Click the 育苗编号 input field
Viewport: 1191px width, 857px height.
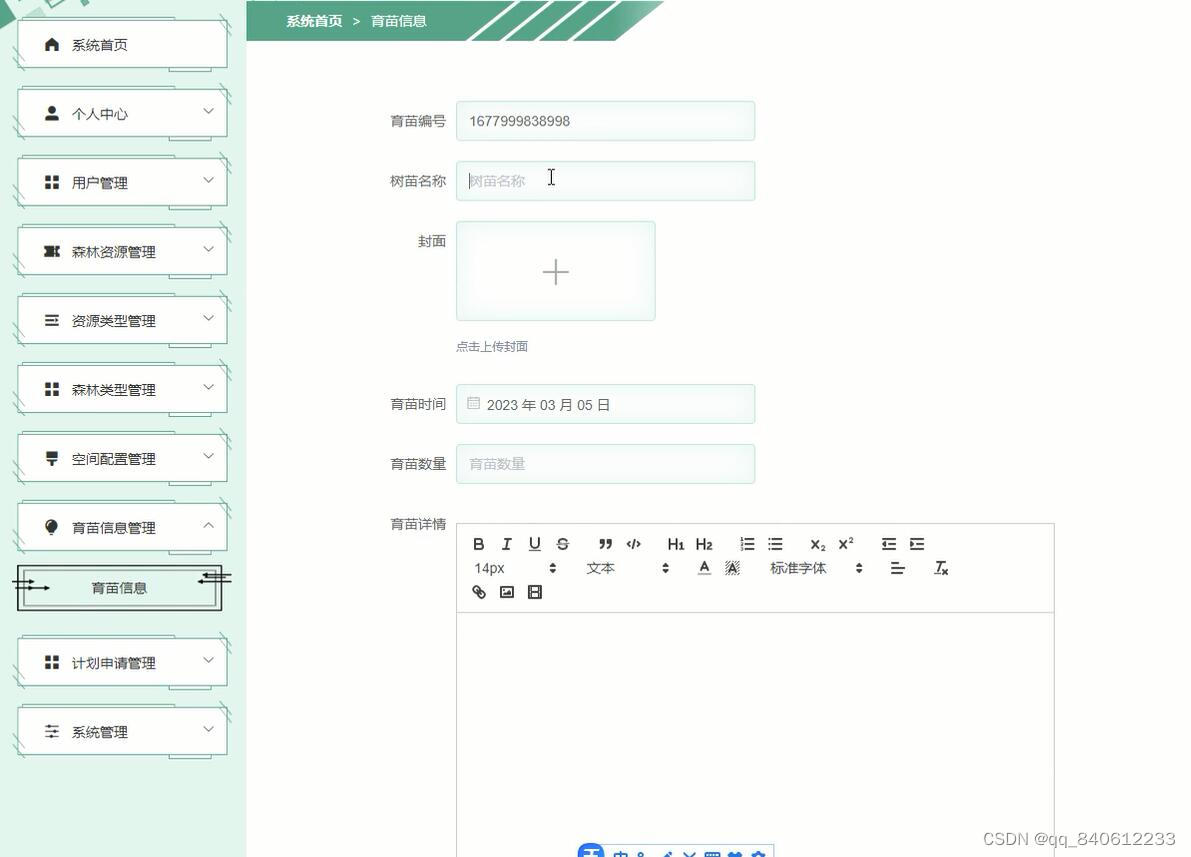[605, 121]
